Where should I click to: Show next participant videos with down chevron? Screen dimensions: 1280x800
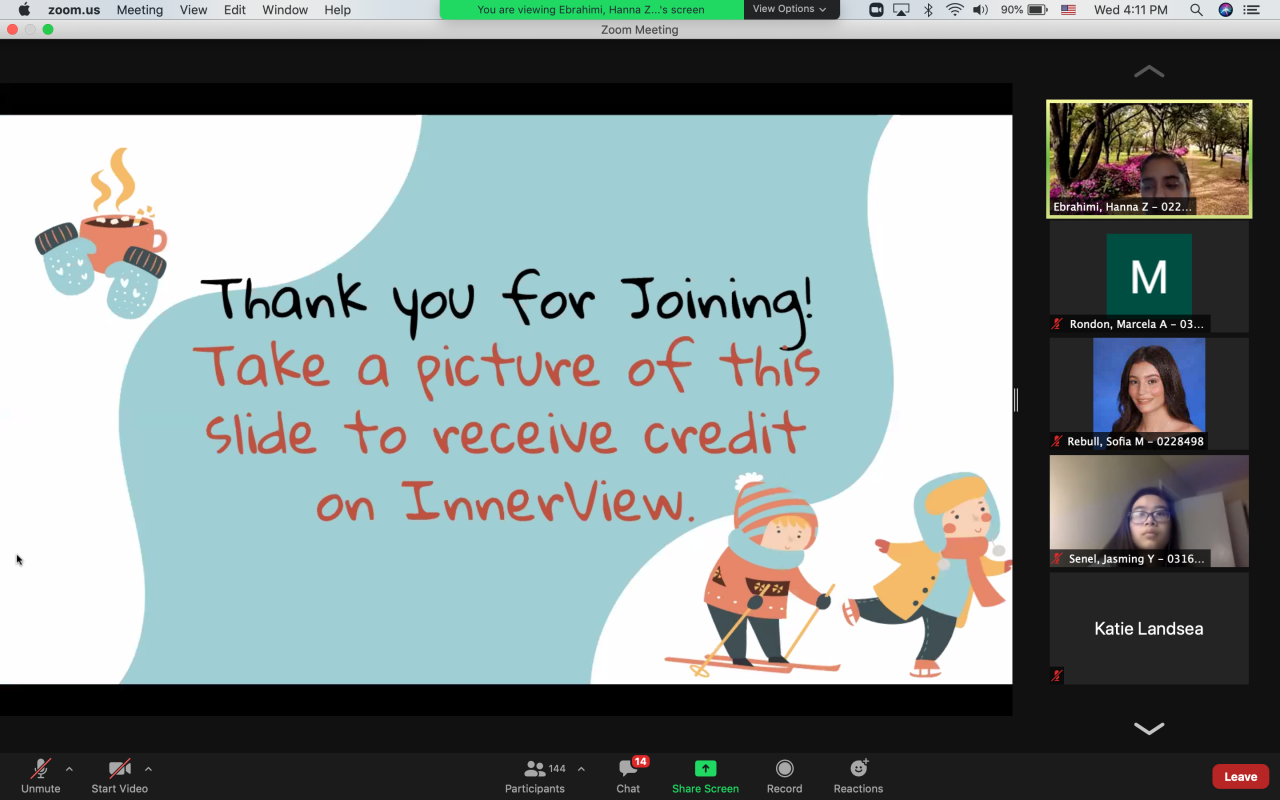click(x=1149, y=728)
